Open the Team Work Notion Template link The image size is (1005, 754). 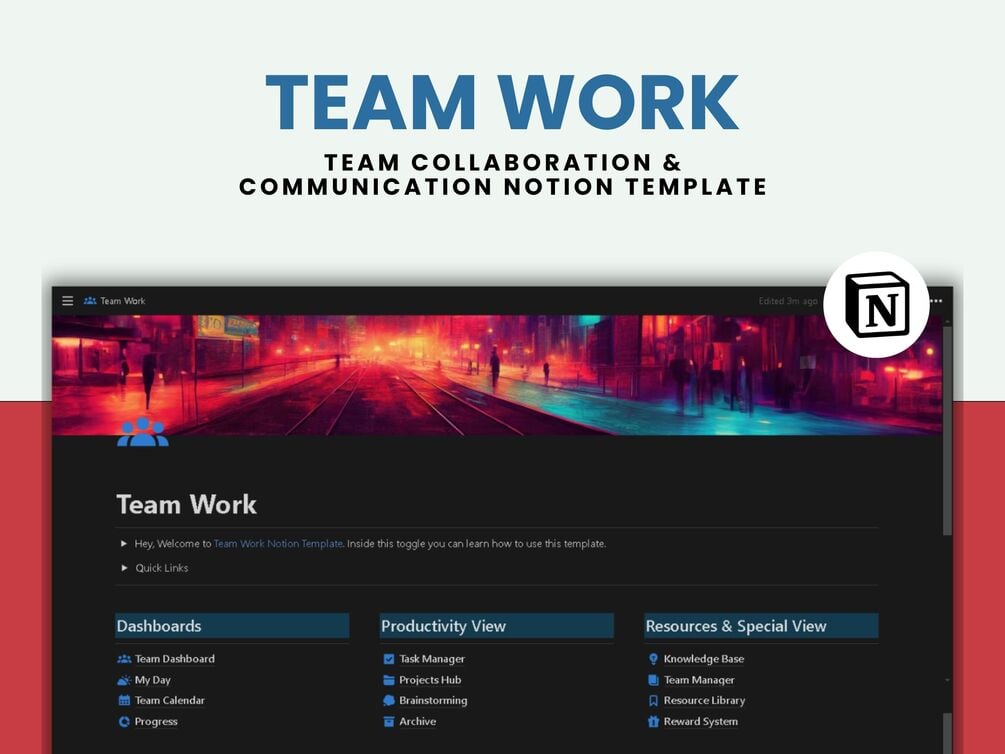click(x=278, y=544)
